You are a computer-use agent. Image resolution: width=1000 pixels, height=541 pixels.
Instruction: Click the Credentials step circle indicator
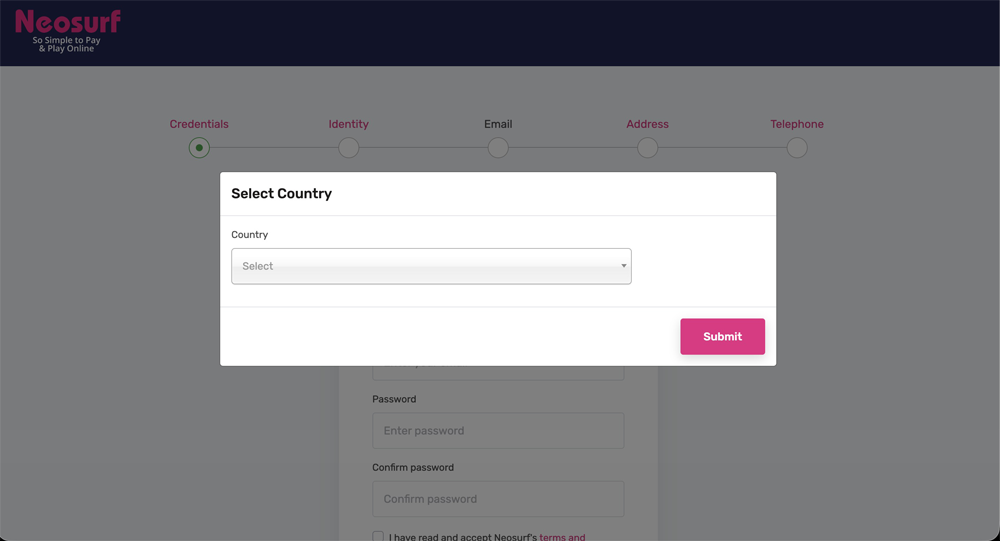pos(199,148)
